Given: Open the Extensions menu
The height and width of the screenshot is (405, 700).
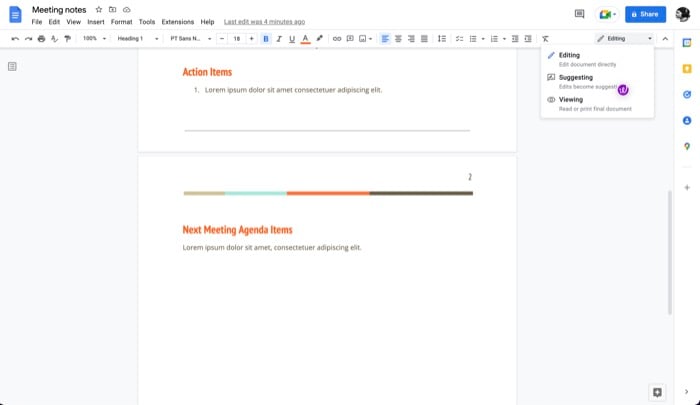Looking at the screenshot, I should coord(178,22).
